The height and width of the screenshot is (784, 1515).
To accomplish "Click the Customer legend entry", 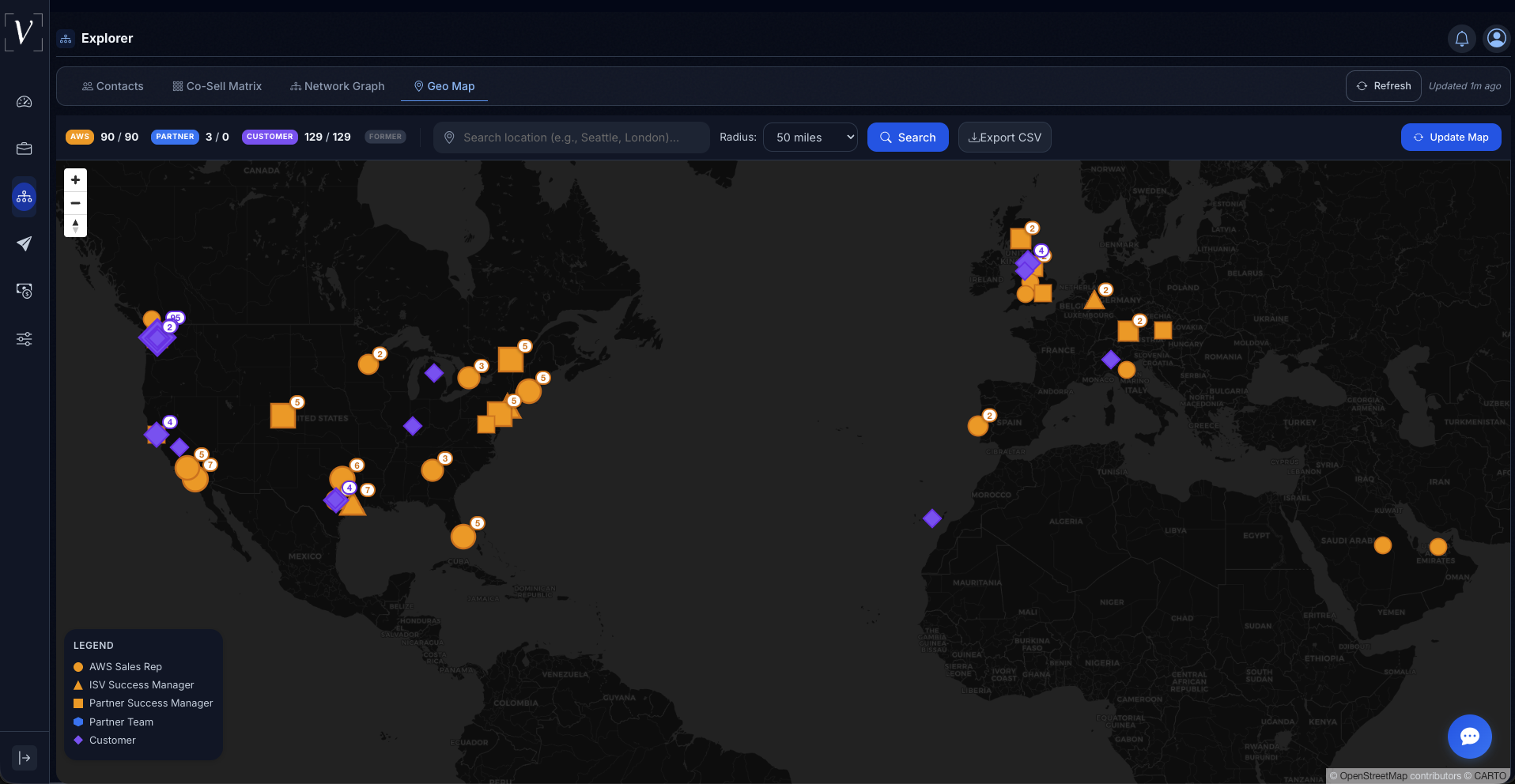I will coord(104,741).
